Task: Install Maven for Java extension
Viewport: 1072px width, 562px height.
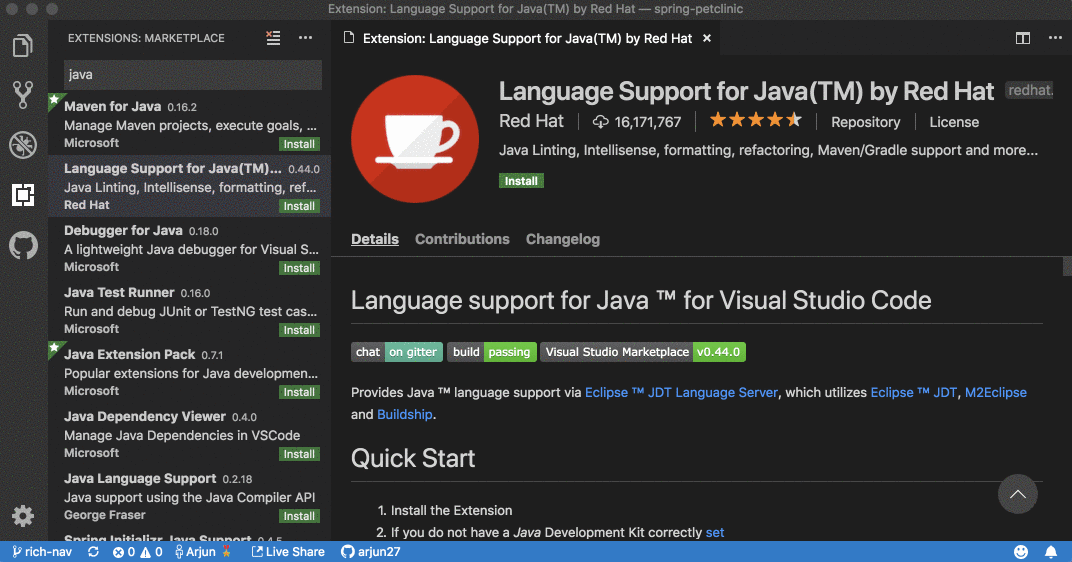Action: pos(299,144)
